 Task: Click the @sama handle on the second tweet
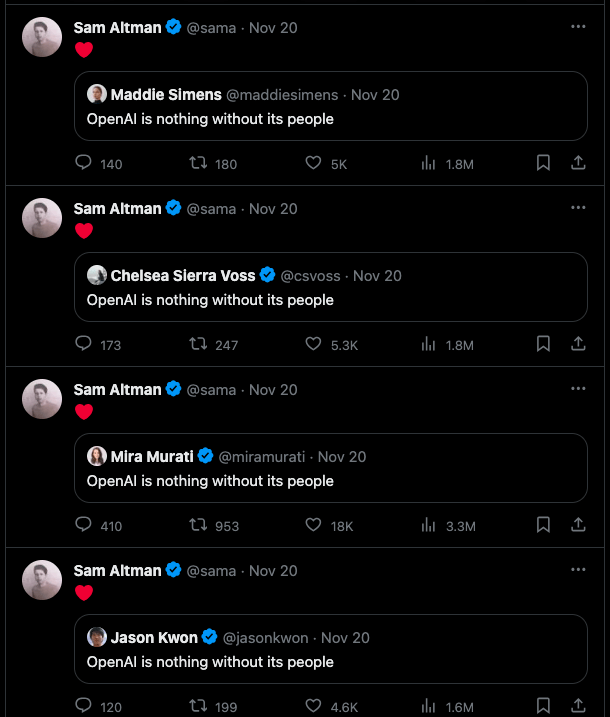(212, 209)
